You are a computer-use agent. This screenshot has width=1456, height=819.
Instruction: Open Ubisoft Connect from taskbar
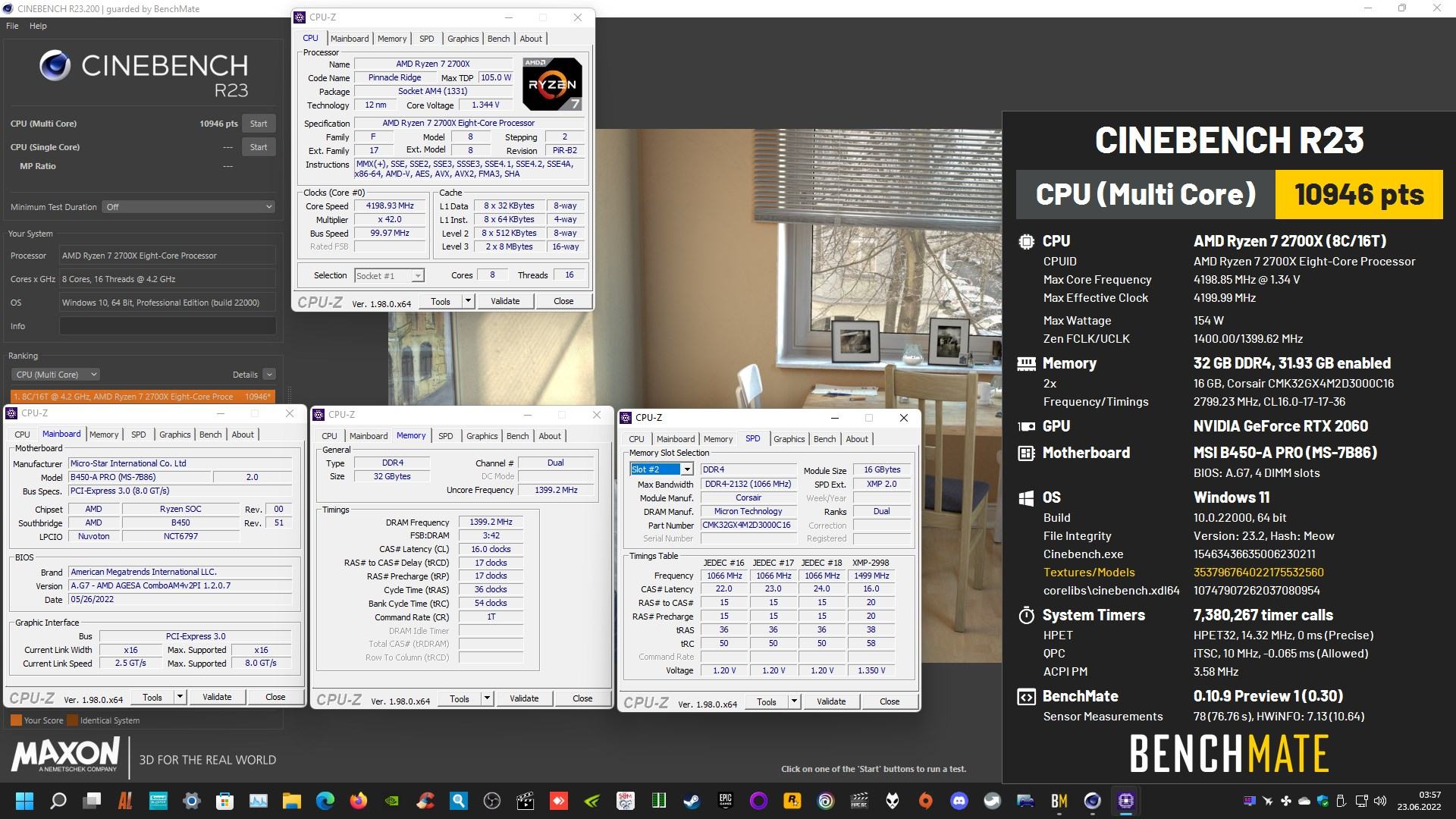click(826, 801)
